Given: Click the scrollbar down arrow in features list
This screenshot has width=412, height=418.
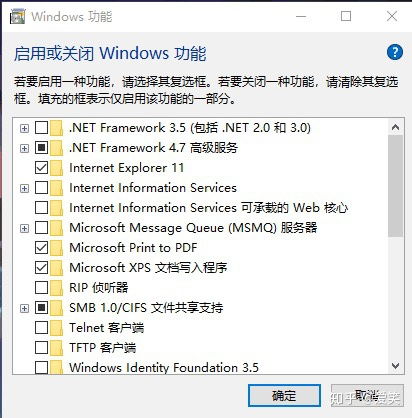Looking at the screenshot, I should click(x=396, y=366).
